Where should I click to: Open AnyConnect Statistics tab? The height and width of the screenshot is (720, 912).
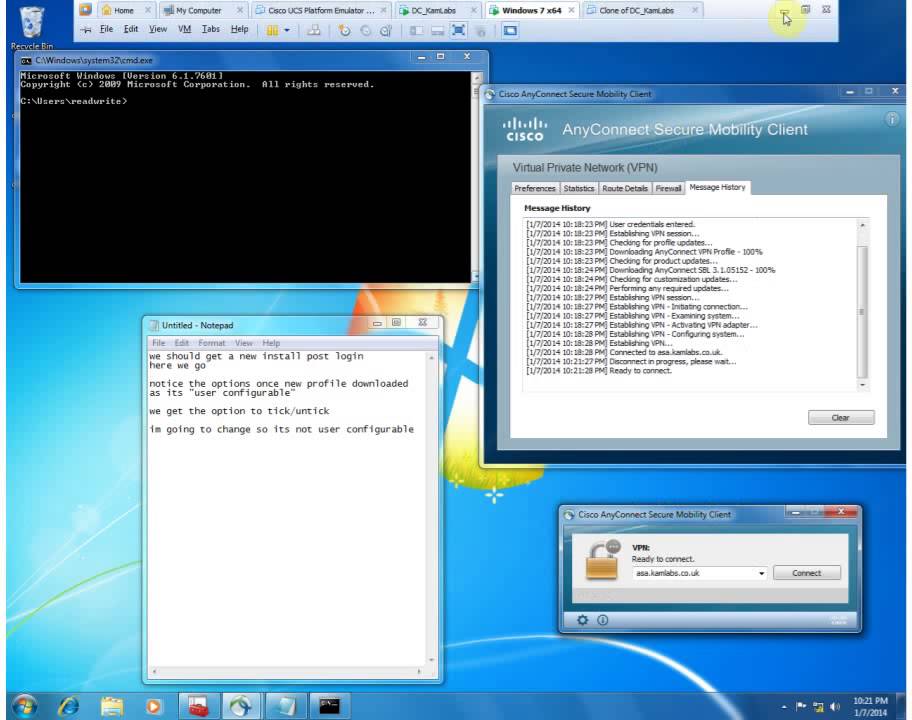pyautogui.click(x=579, y=188)
